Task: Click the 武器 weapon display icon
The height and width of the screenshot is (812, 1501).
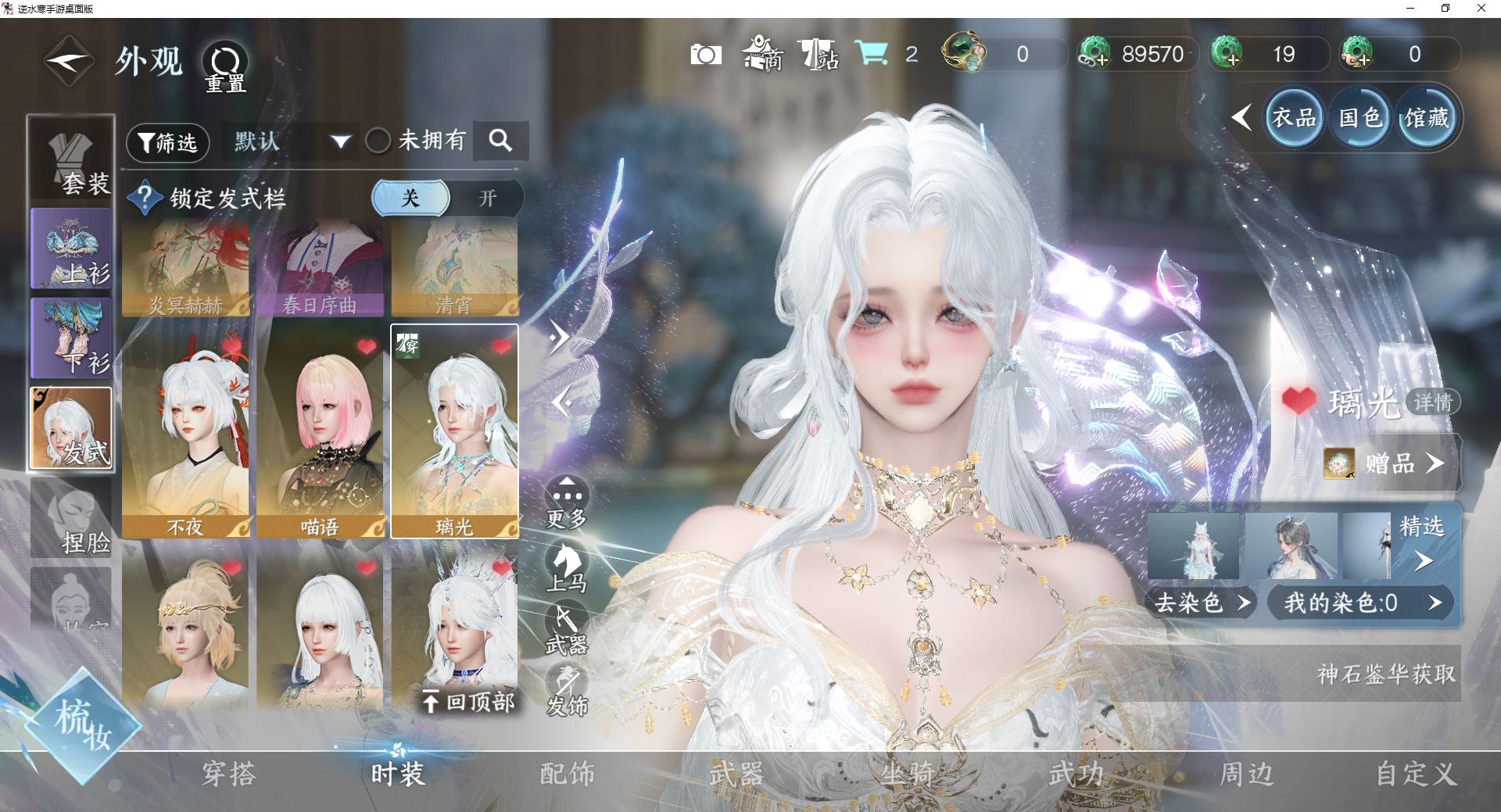Action: click(566, 630)
